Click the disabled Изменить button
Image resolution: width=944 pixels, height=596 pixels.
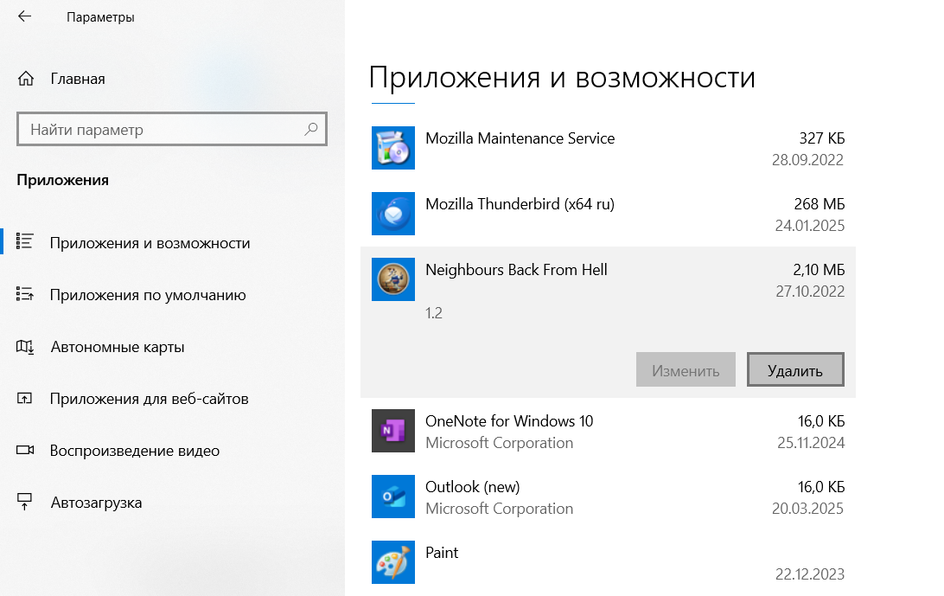tap(686, 370)
